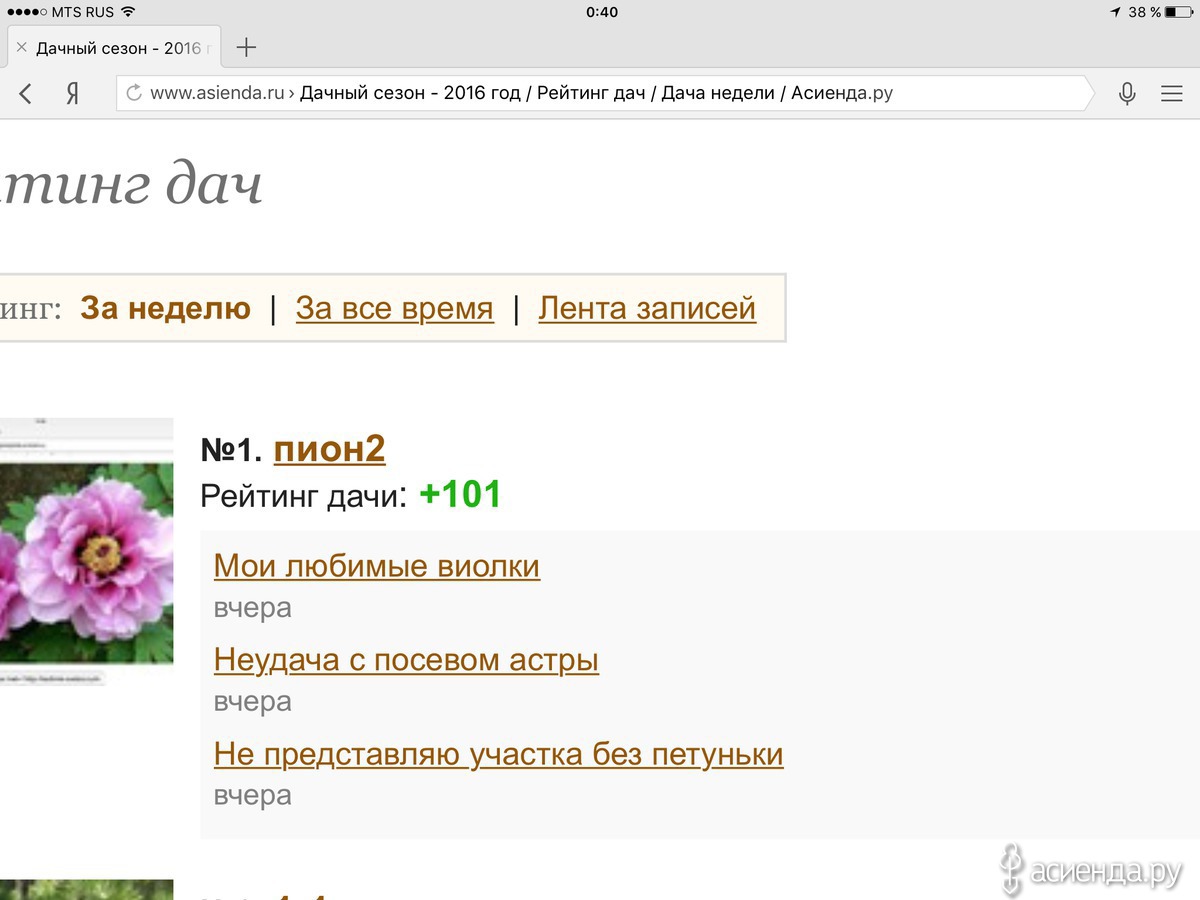Open a new tab with plus icon
The width and height of the screenshot is (1200, 900).
tap(246, 47)
